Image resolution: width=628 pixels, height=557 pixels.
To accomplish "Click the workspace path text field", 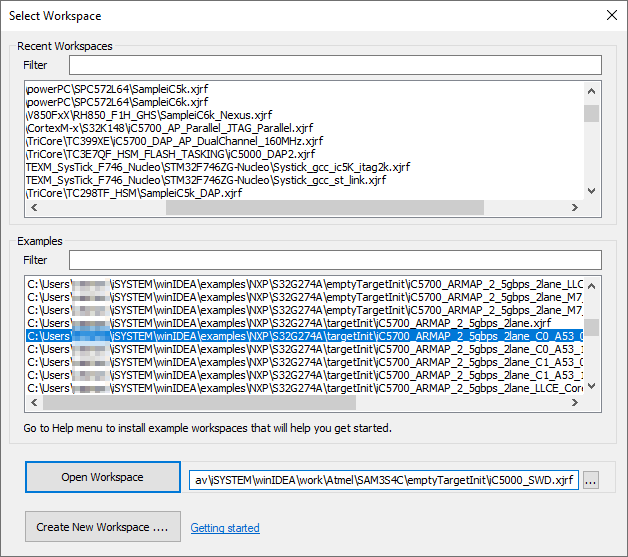I will (x=383, y=478).
